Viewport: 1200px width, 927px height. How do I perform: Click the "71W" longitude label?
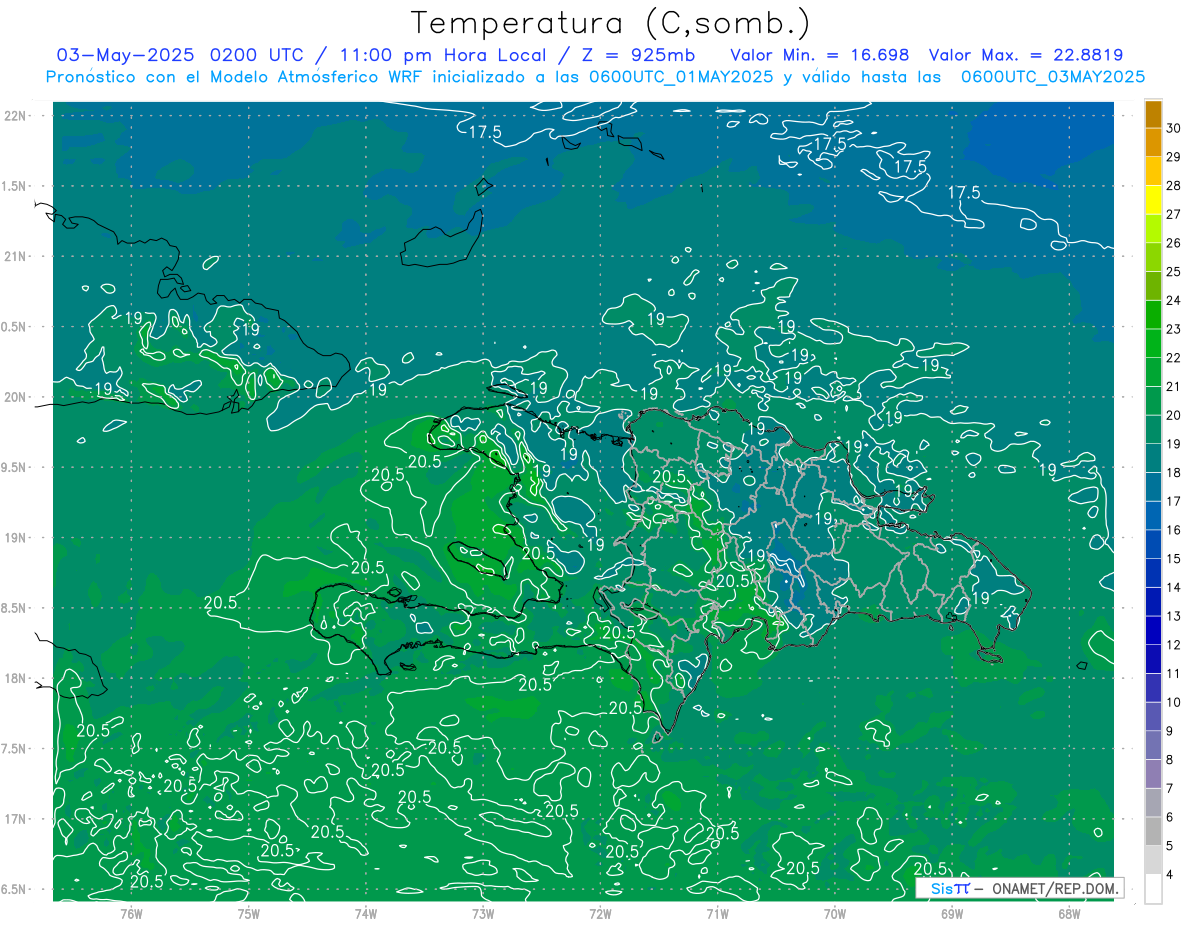717,912
